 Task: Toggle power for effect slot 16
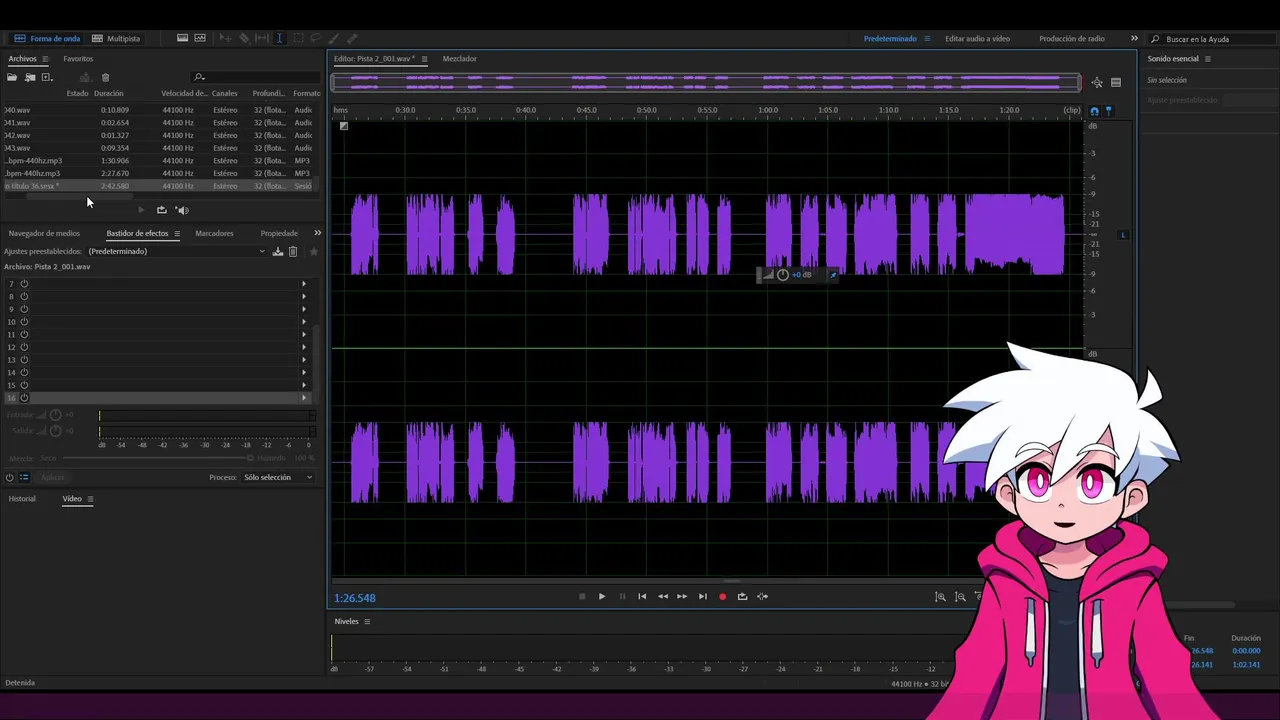(24, 398)
